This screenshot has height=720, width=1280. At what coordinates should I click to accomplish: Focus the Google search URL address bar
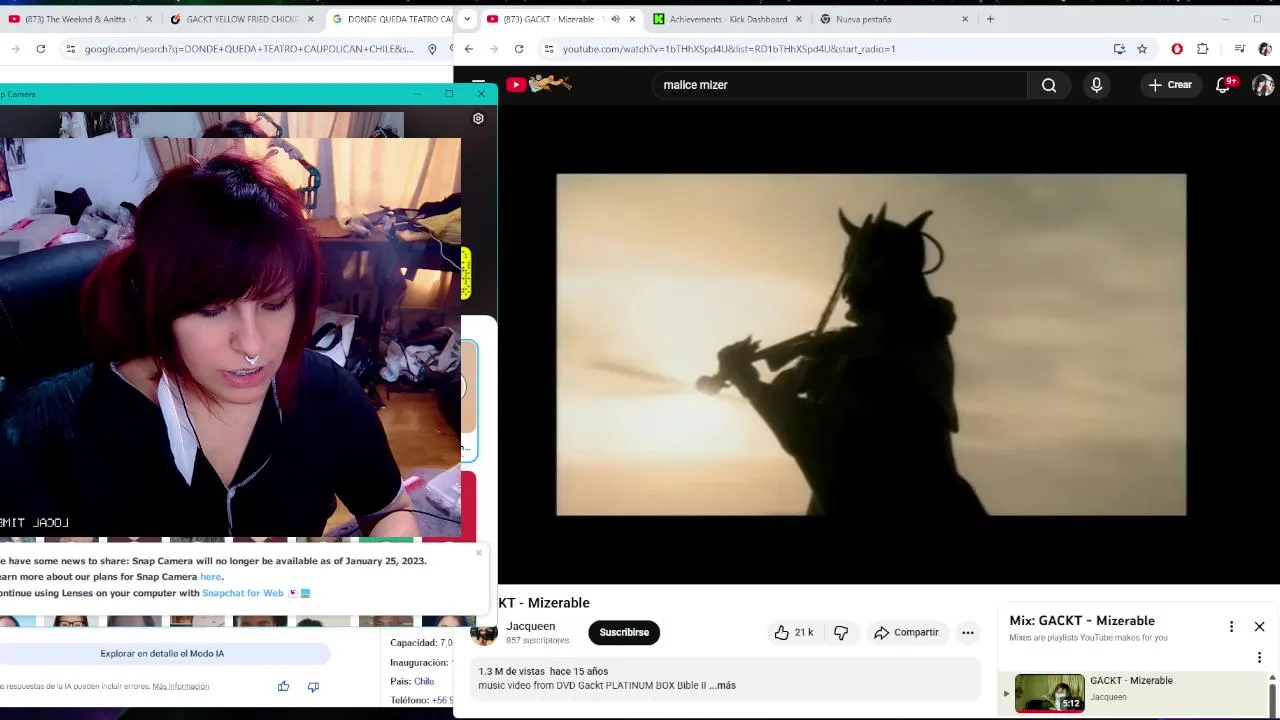tap(250, 49)
